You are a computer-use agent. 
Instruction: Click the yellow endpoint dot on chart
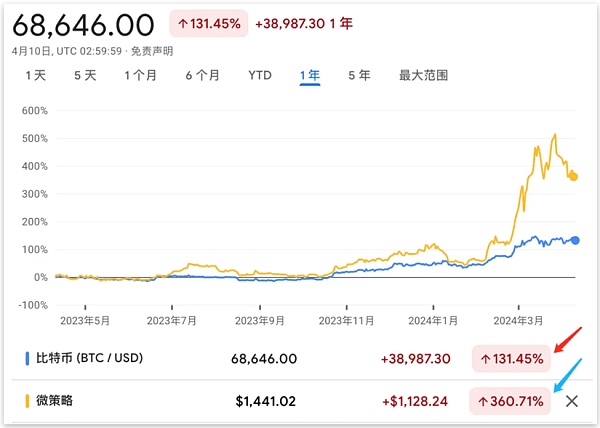[x=574, y=177]
